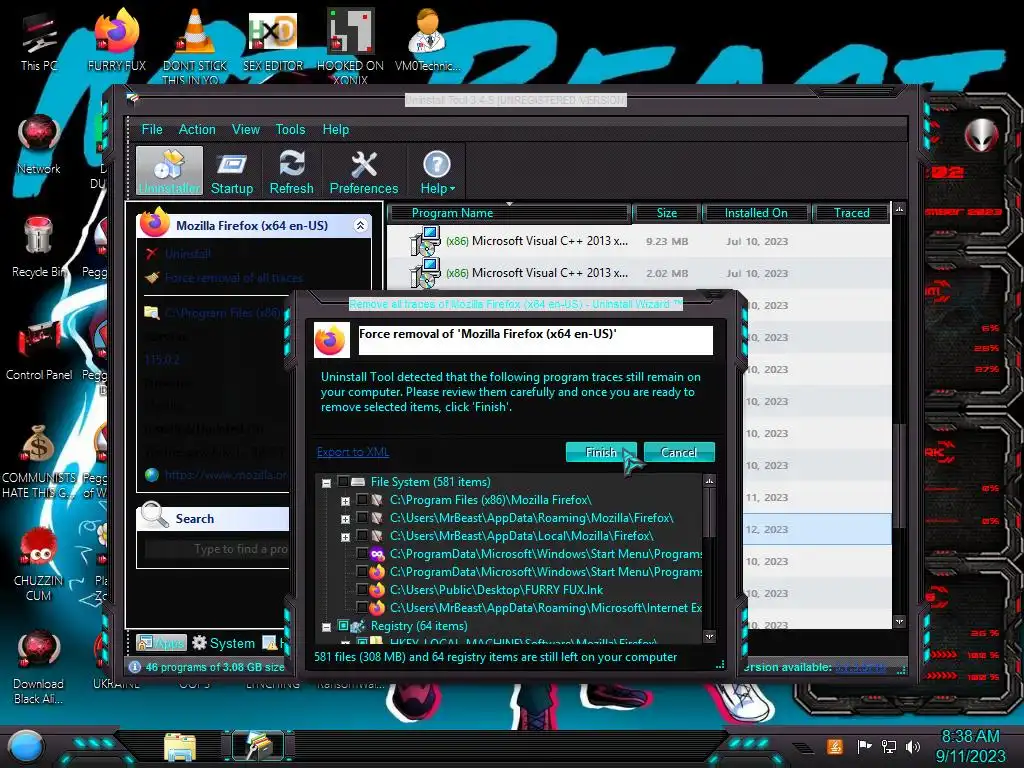The width and height of the screenshot is (1024, 768).
Task: Click the Uninstall link in the details panel
Action: click(188, 253)
